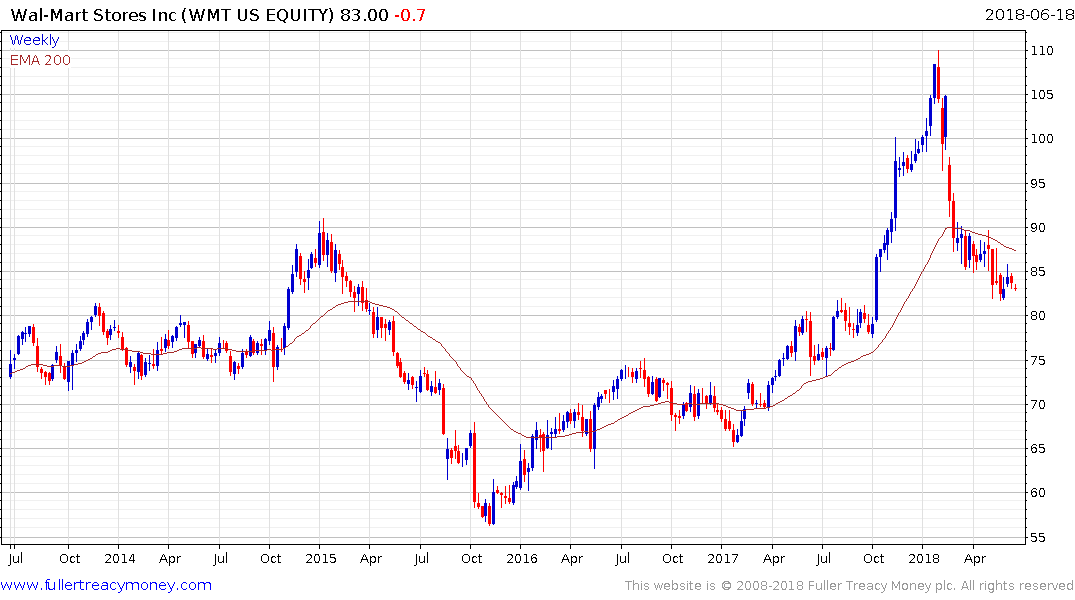Click the www.fullertreacymoney.com link
This screenshot has height=600, width=1075.
point(106,585)
